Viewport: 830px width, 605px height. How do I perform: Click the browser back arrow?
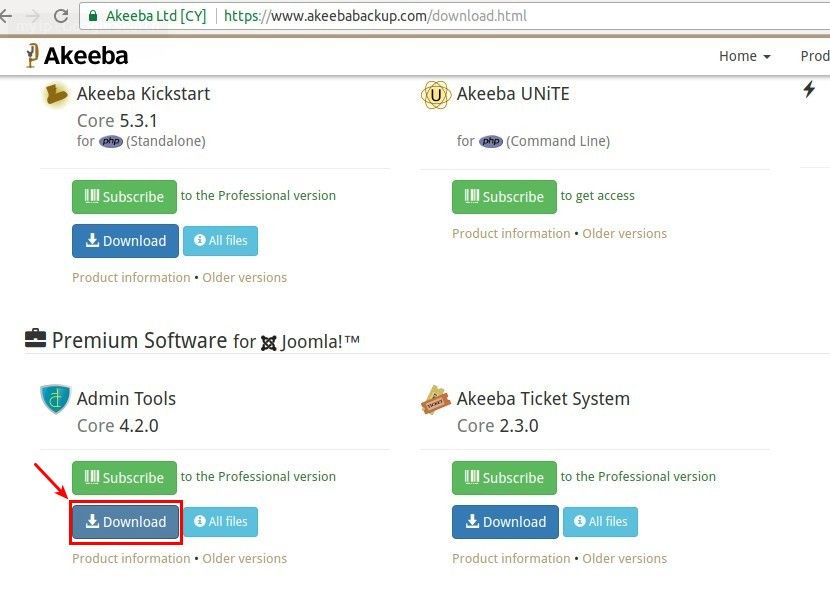coord(5,16)
